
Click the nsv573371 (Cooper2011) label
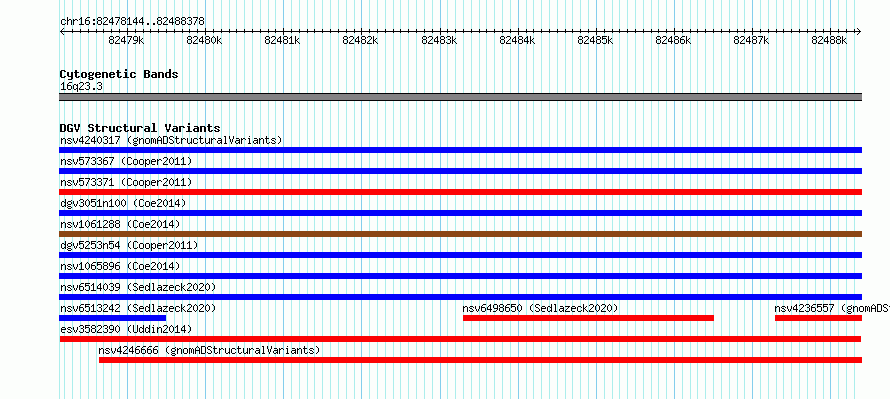pyautogui.click(x=126, y=182)
